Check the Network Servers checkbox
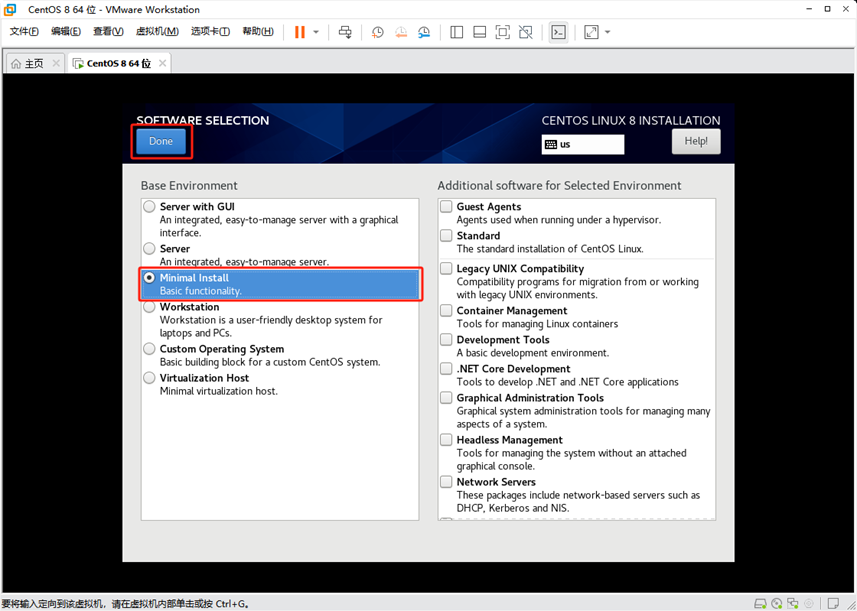 447,481
